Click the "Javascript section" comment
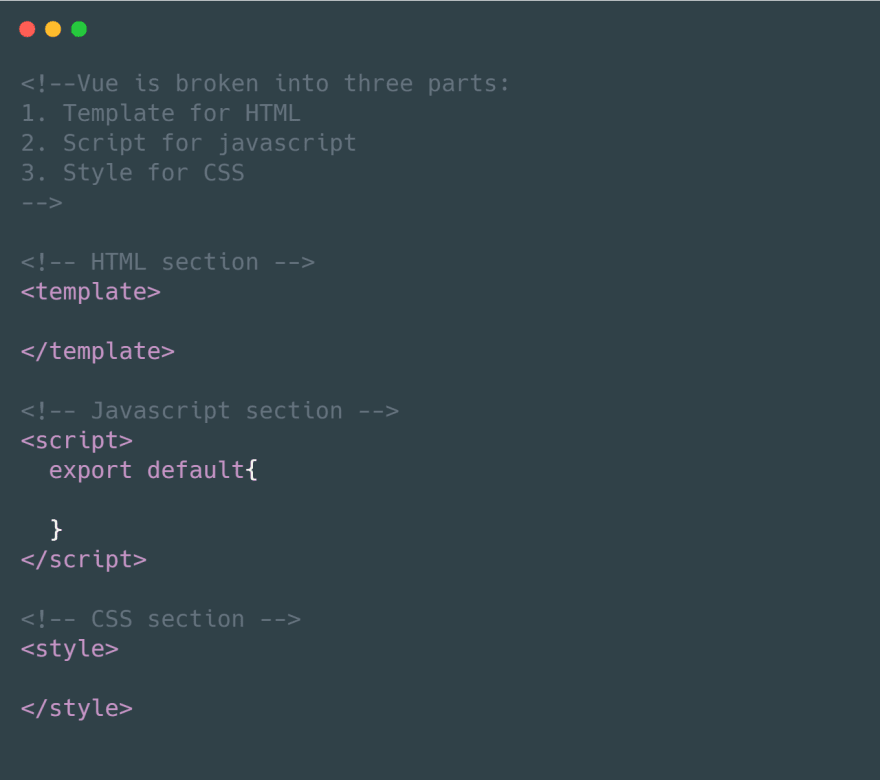 tap(209, 411)
